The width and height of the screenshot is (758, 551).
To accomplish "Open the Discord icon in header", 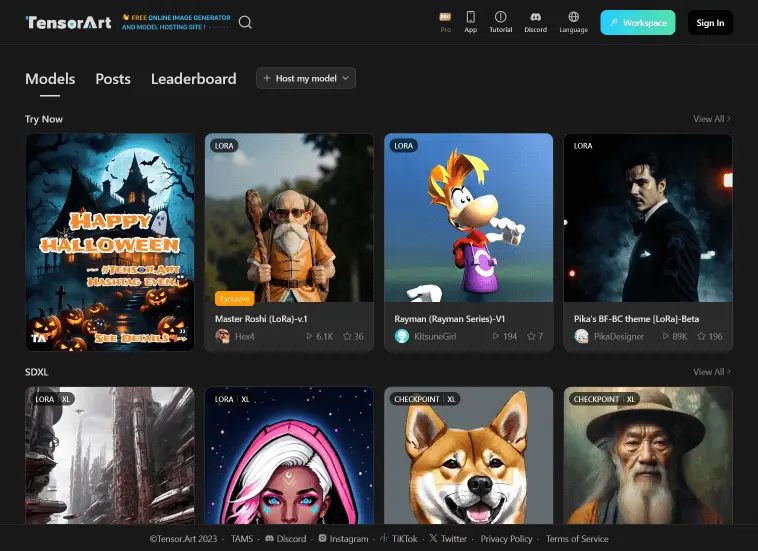I will coord(536,18).
